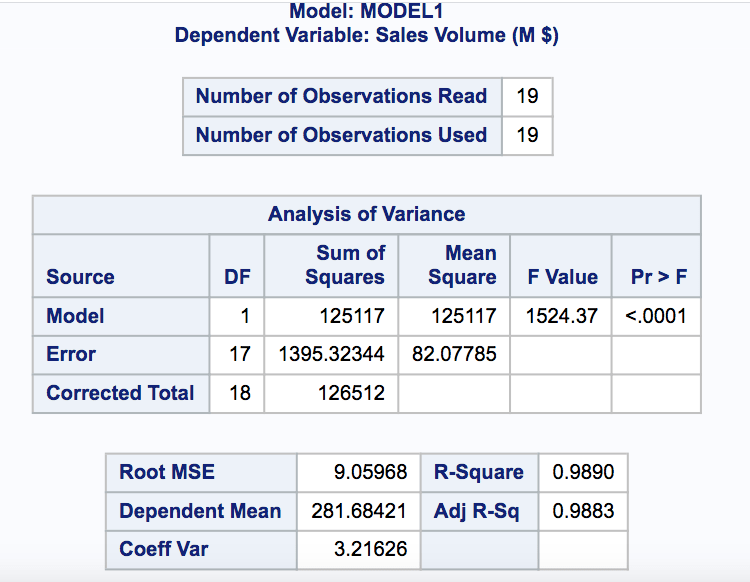Select the F Value column header
Image resolution: width=750 pixels, height=582 pixels.
[x=561, y=277]
